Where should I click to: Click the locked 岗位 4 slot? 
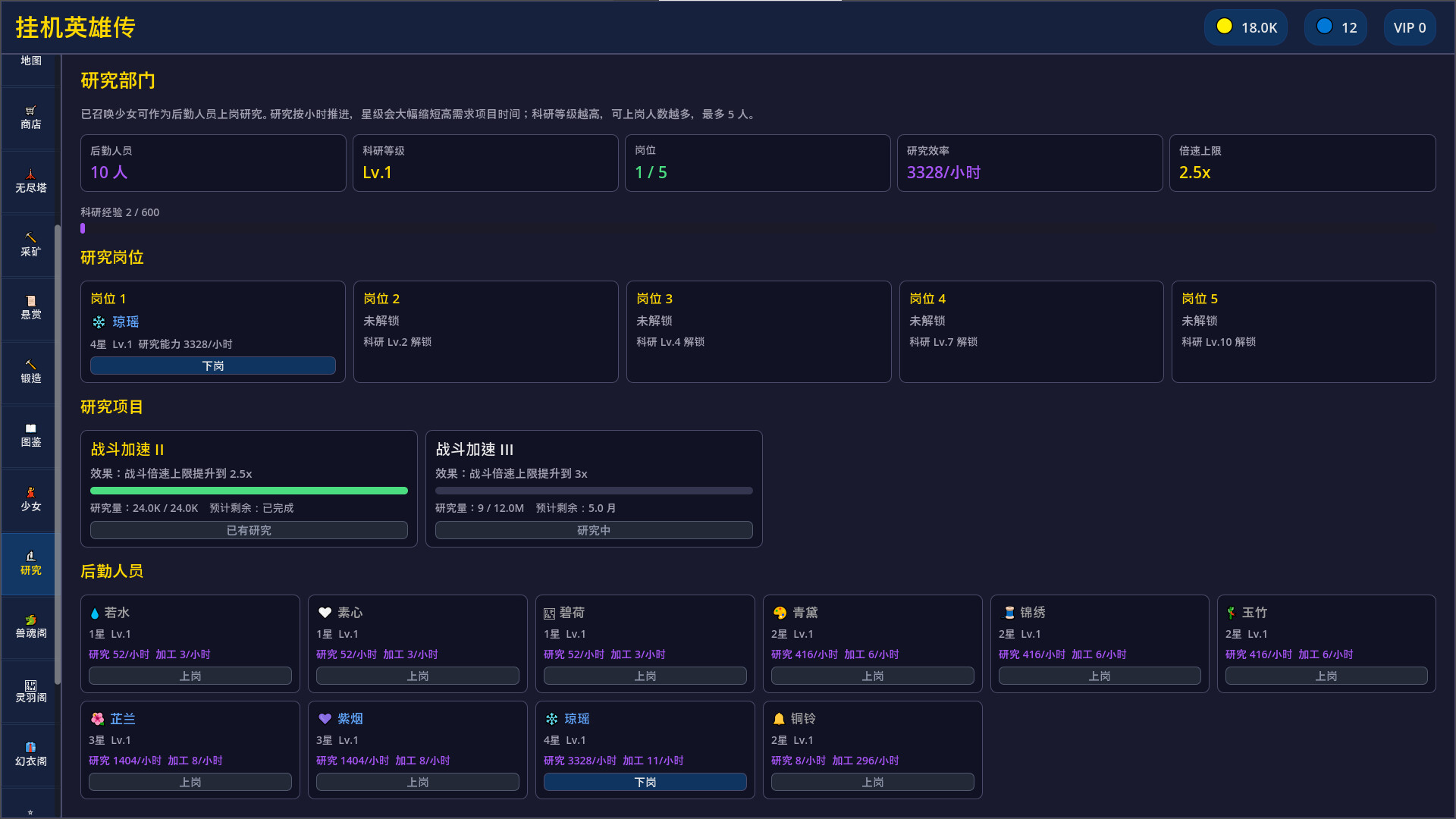point(1031,331)
